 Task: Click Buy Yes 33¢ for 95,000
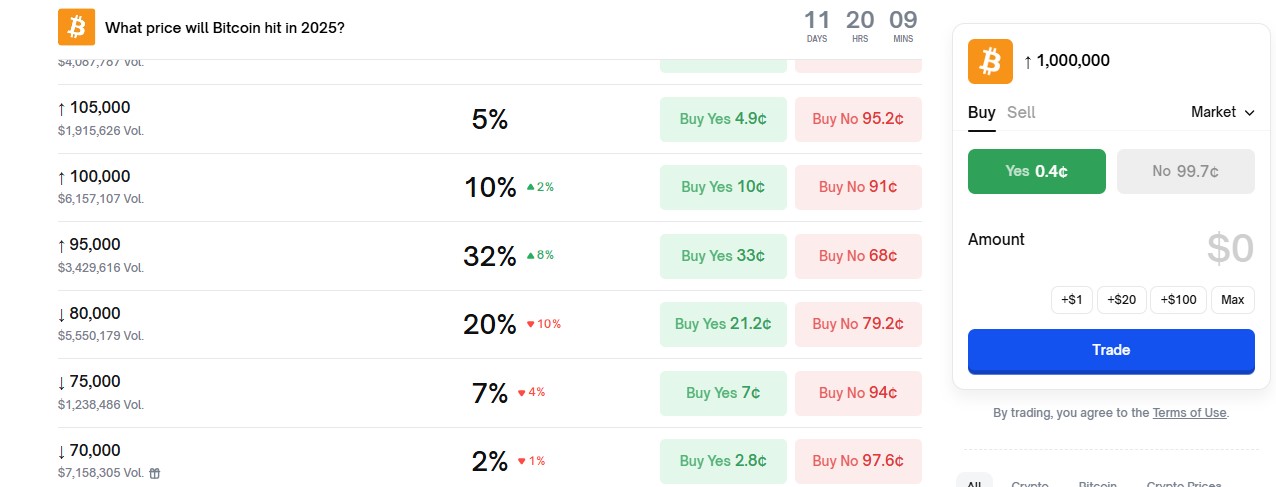pos(723,256)
